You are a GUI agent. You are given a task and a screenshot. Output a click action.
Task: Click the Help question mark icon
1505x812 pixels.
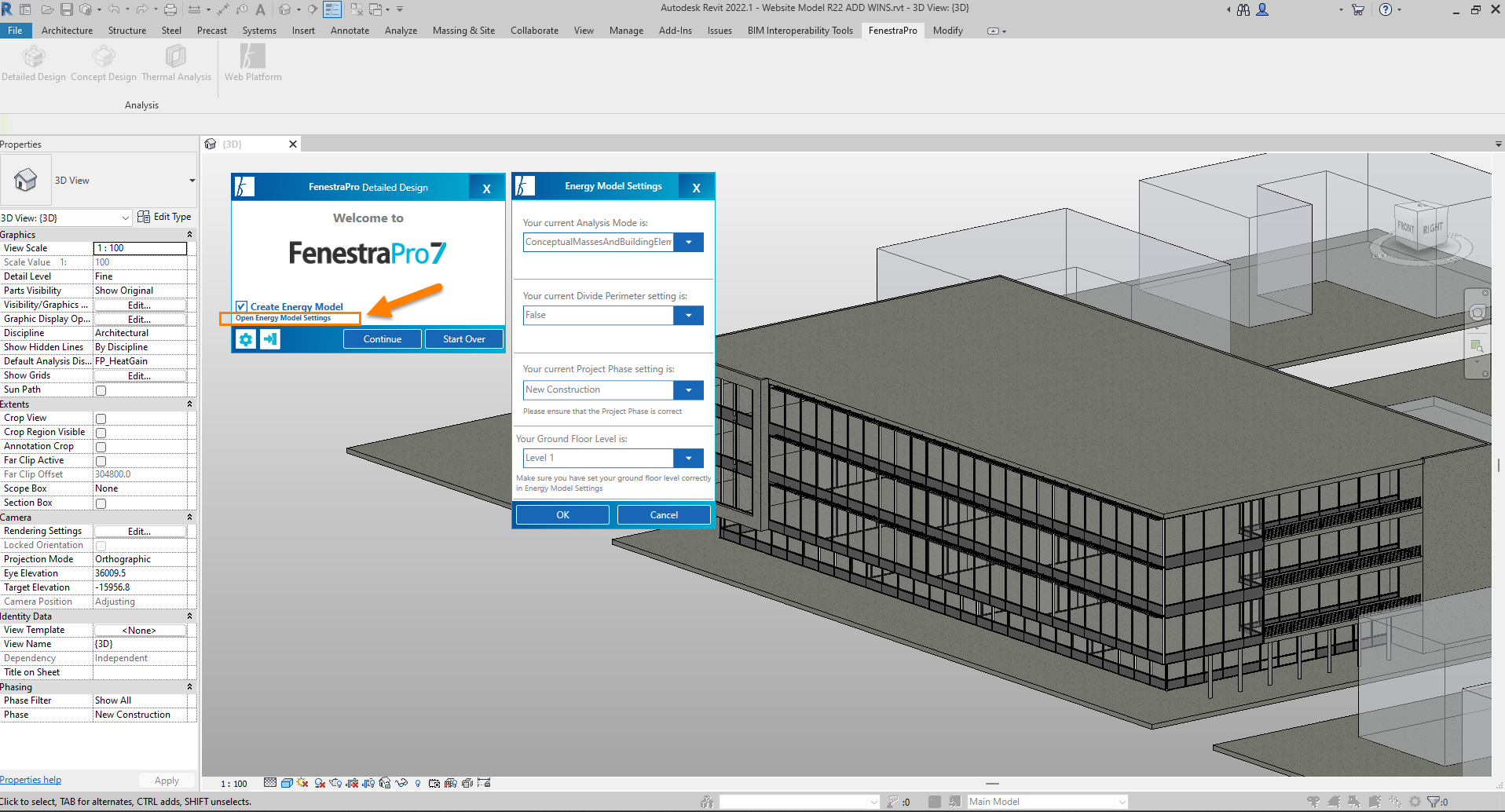click(x=1386, y=9)
